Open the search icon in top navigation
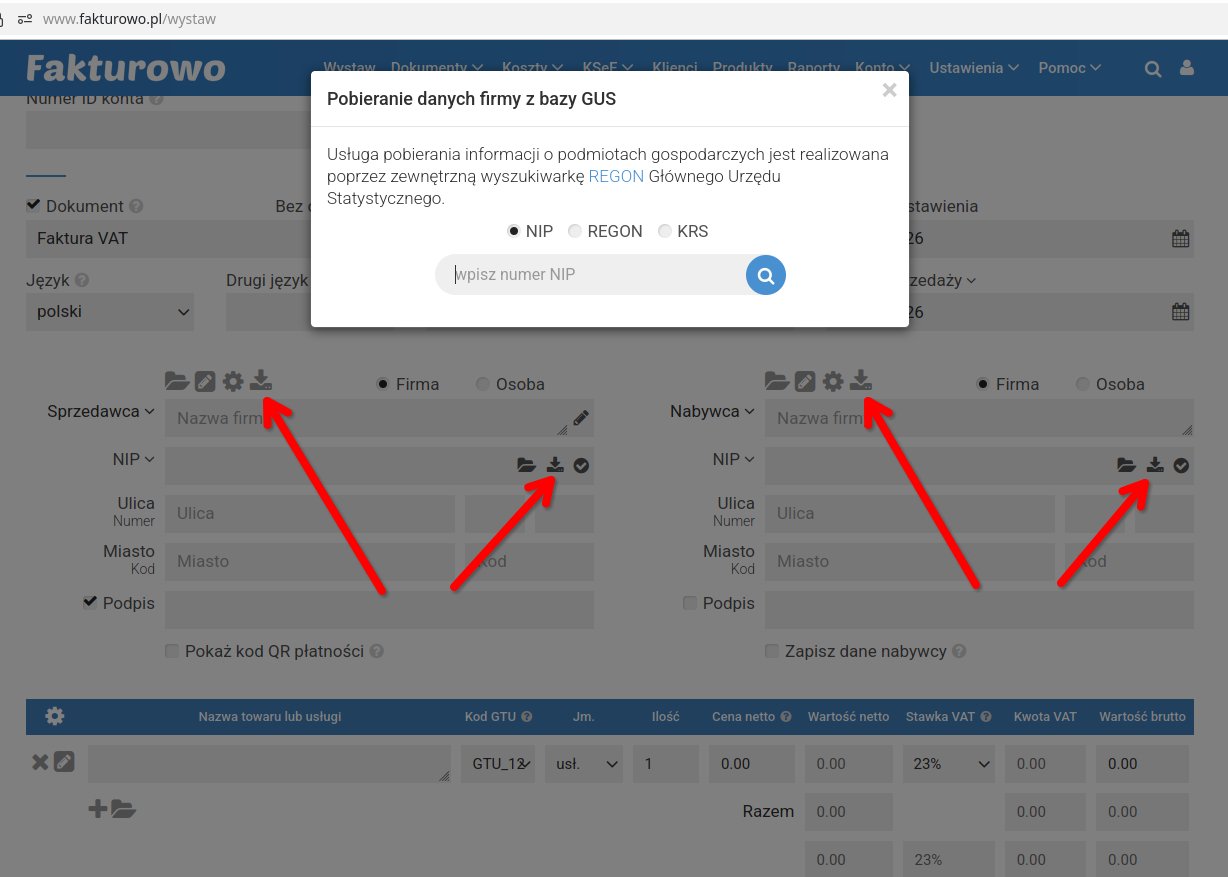 [1153, 68]
